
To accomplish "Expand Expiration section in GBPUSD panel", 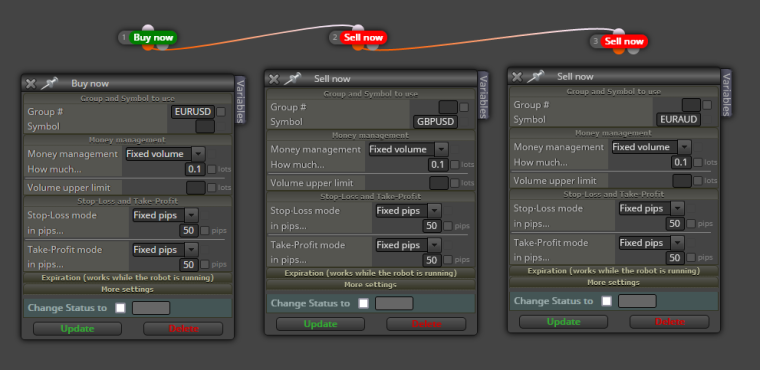I will coord(371,273).
